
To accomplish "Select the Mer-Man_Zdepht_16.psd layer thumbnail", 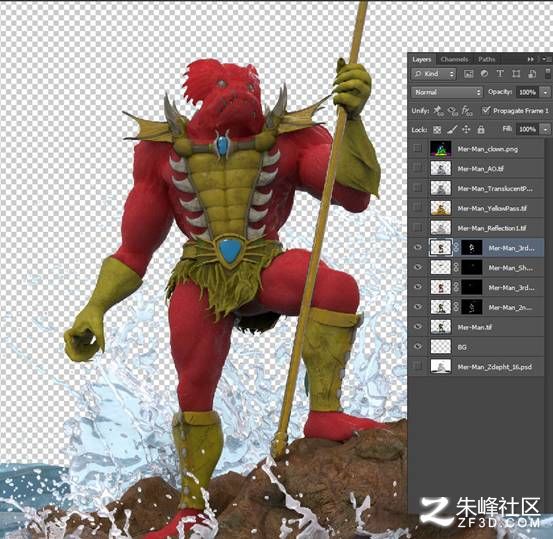I will click(x=440, y=367).
